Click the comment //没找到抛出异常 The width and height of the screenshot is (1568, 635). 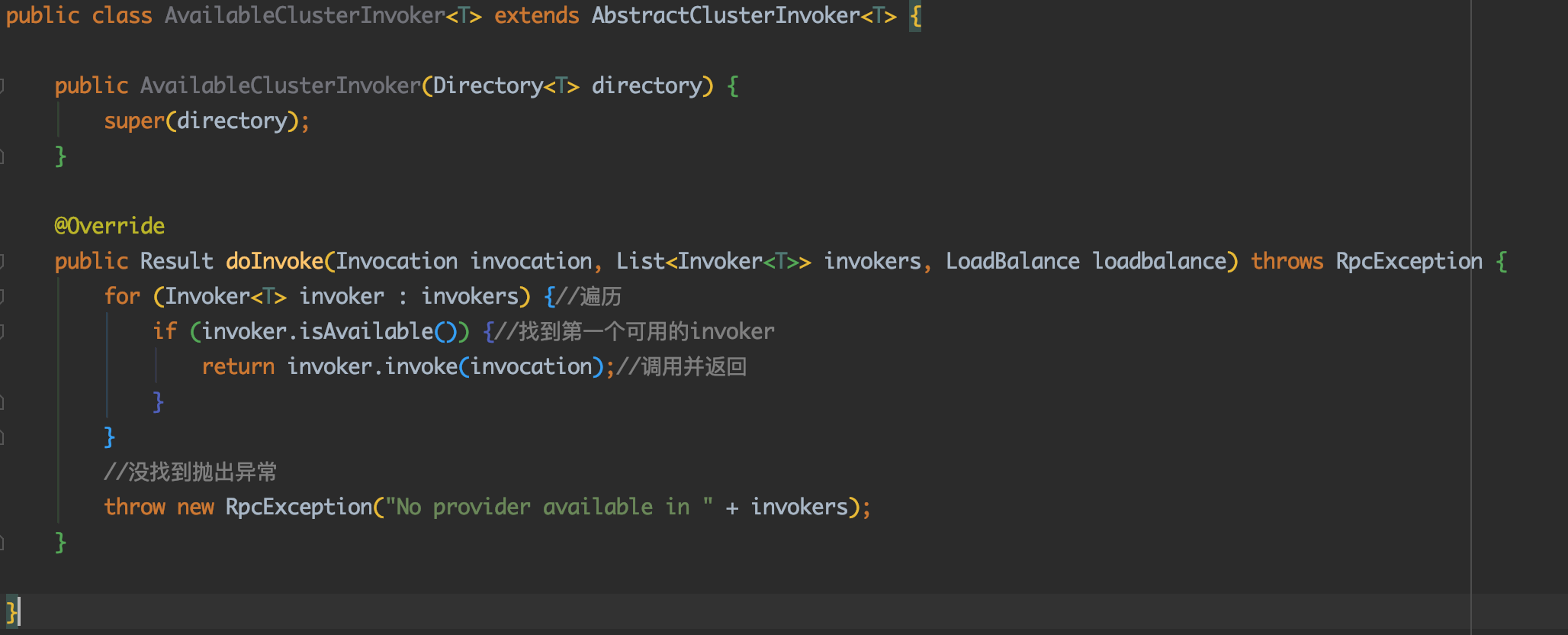click(191, 472)
